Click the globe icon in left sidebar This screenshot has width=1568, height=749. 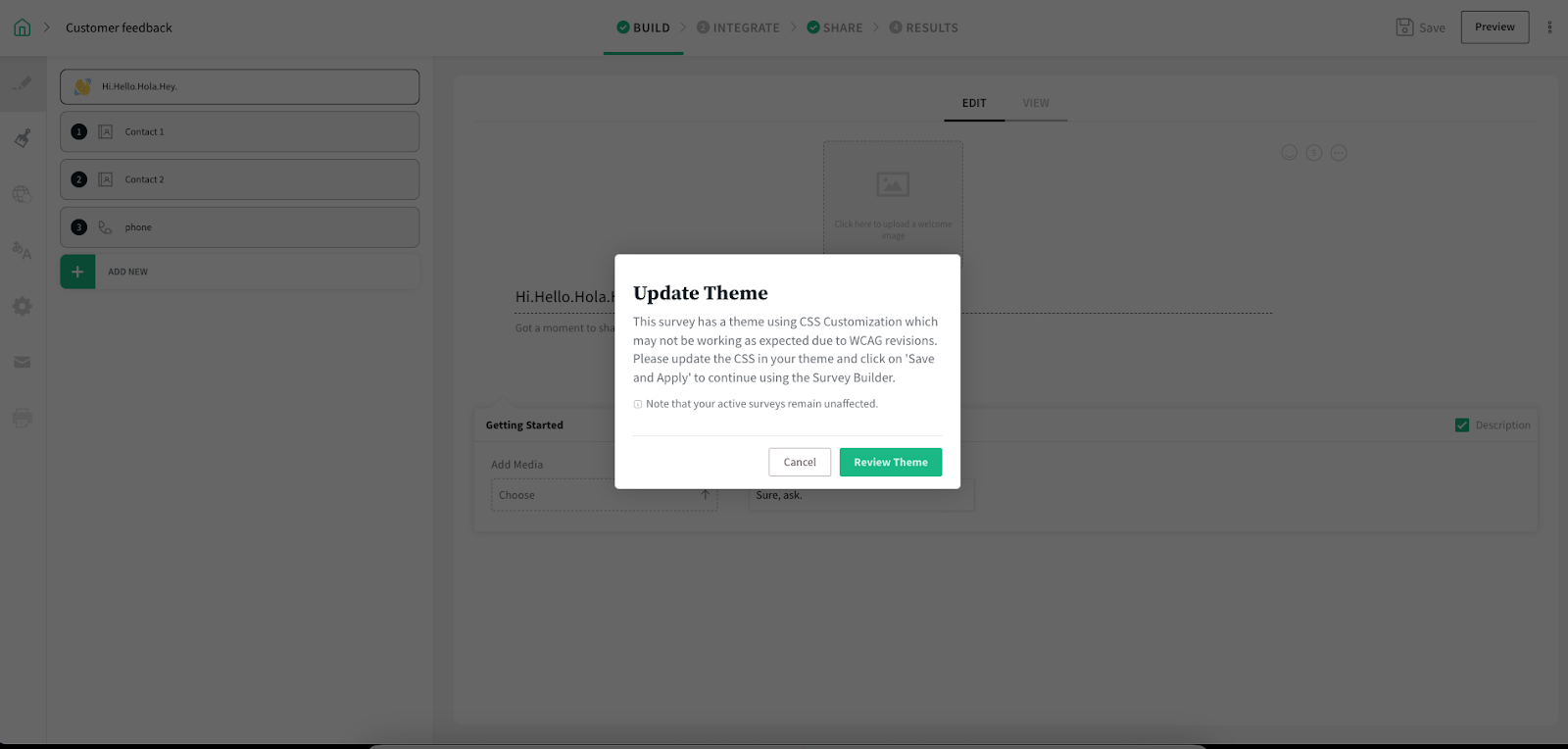click(x=23, y=194)
